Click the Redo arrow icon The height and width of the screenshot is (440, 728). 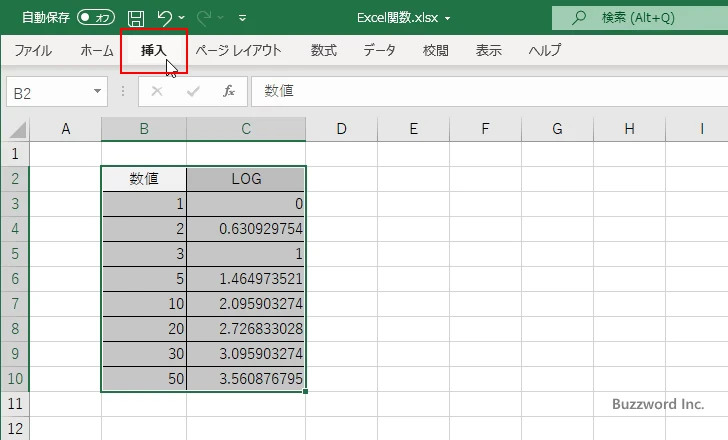pos(204,18)
